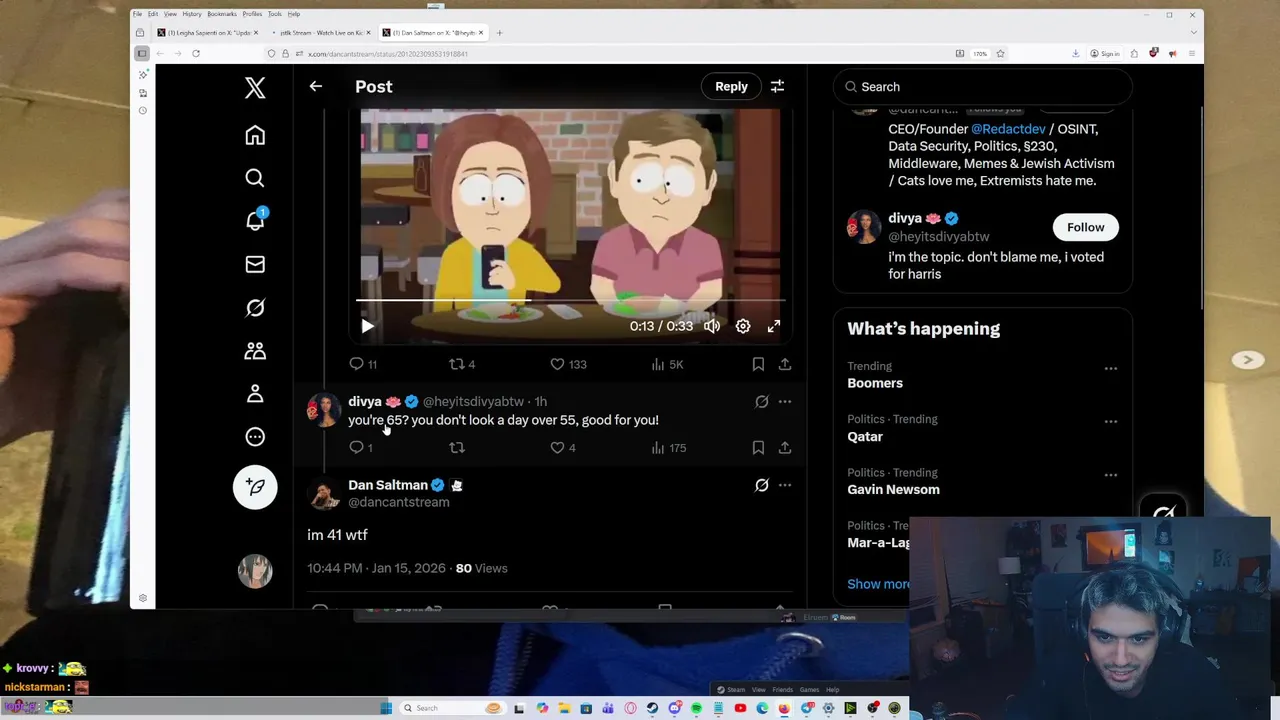Ask Grok about divya's reply
Viewport: 1280px width, 720px height.
point(762,401)
